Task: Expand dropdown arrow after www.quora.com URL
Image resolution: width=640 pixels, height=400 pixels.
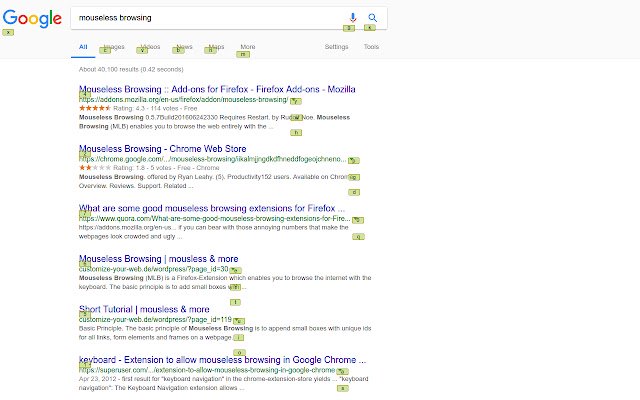Action: 356,219
